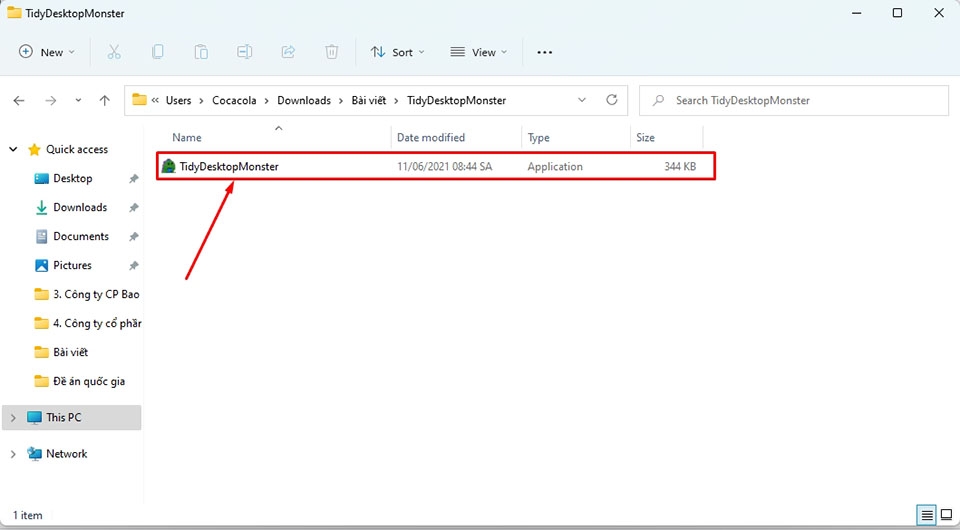Select the TidyDesktopMonster application file
The width and height of the screenshot is (960, 530).
click(x=229, y=167)
